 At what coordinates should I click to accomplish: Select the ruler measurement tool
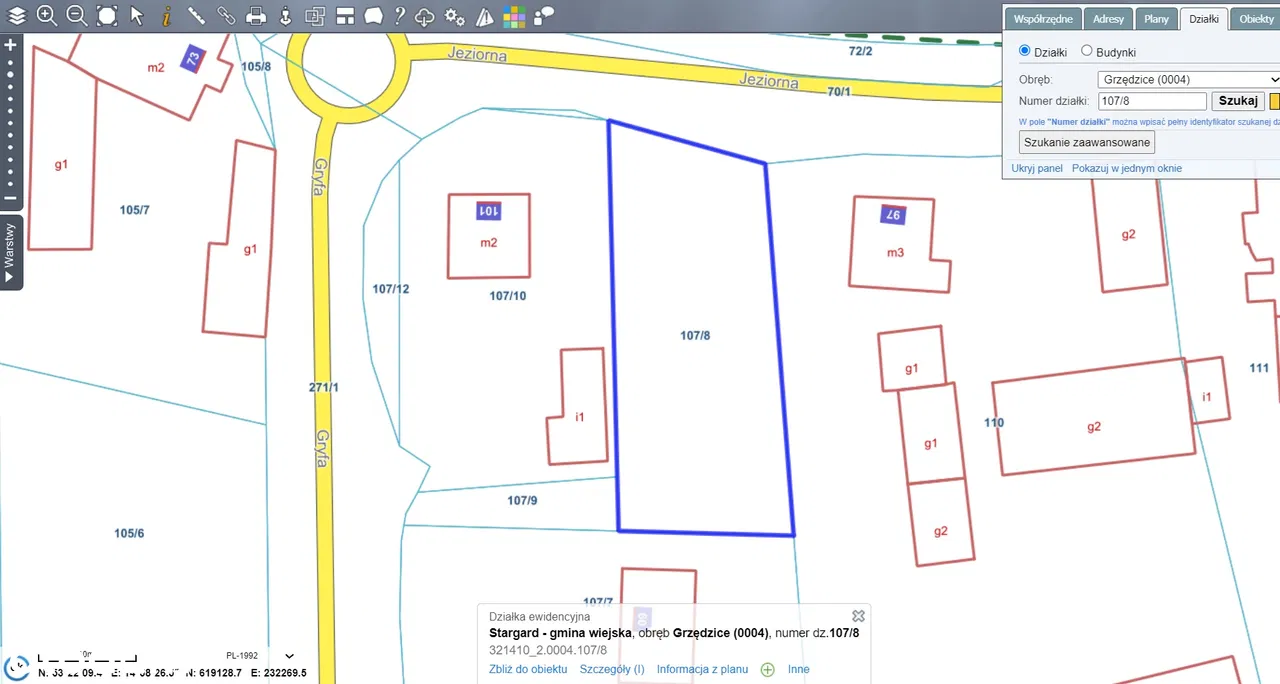(x=196, y=15)
